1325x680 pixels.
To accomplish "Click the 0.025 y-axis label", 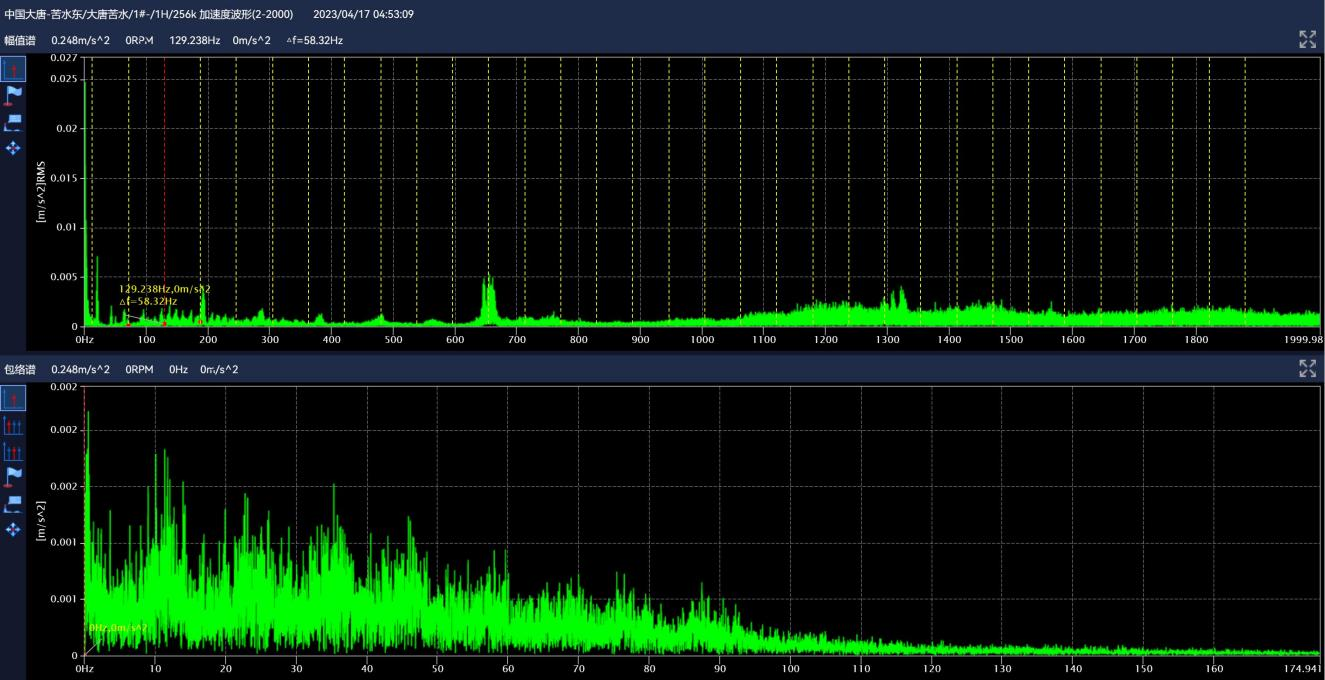I will tap(63, 77).
